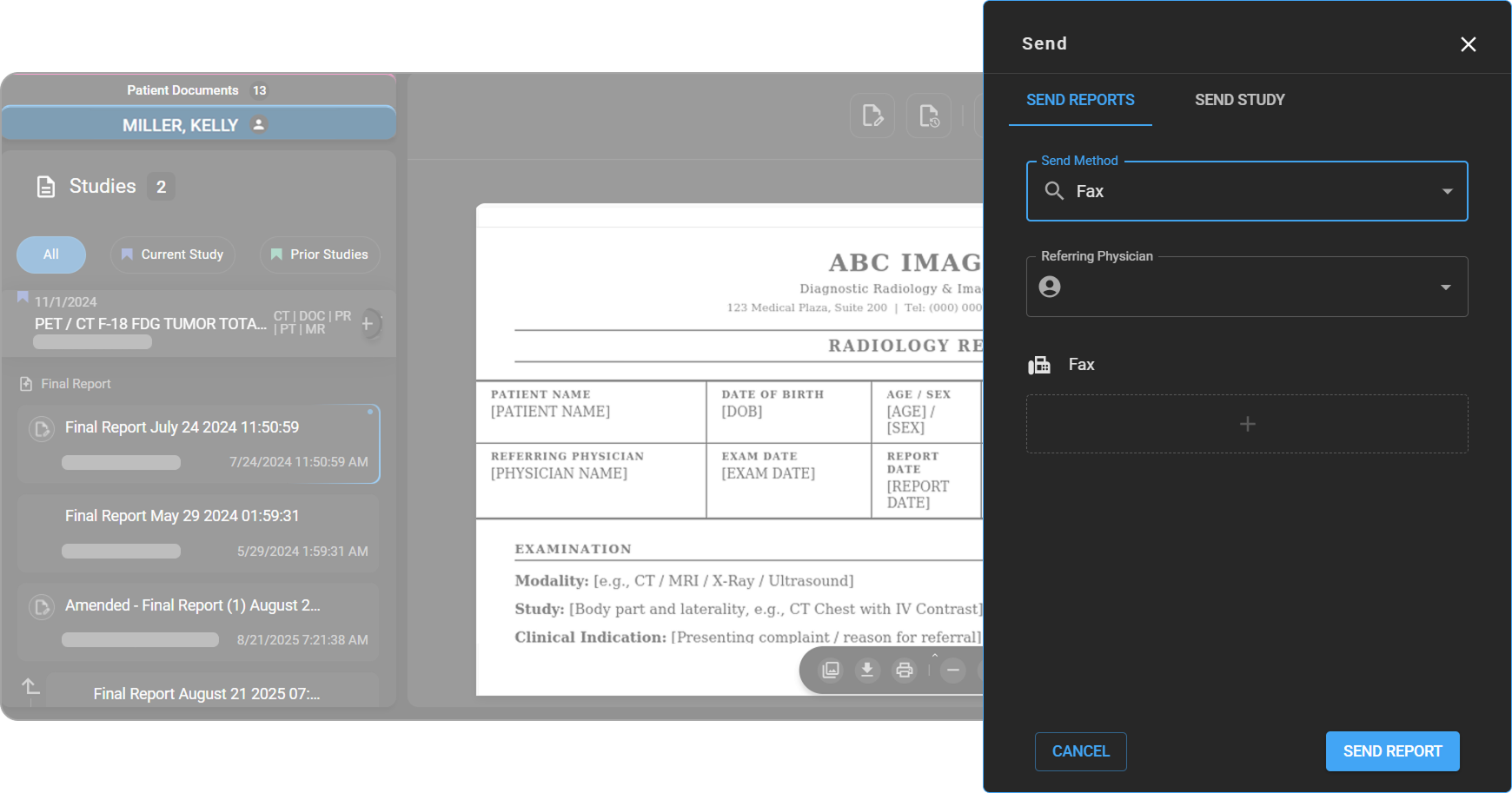Click the 8/21/2025 7:21:38 AM timestamp
Screen dimensions: 1512x793
302,640
